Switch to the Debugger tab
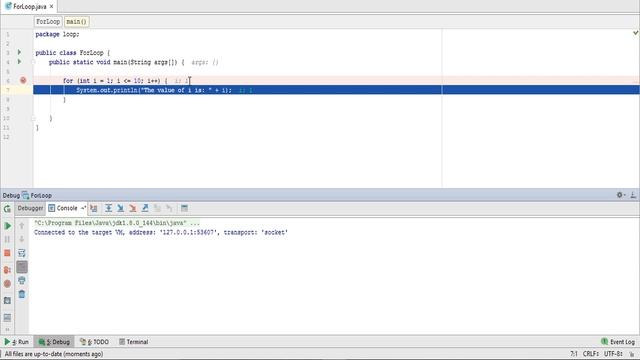Screen dimensions: 640x360 point(30,208)
